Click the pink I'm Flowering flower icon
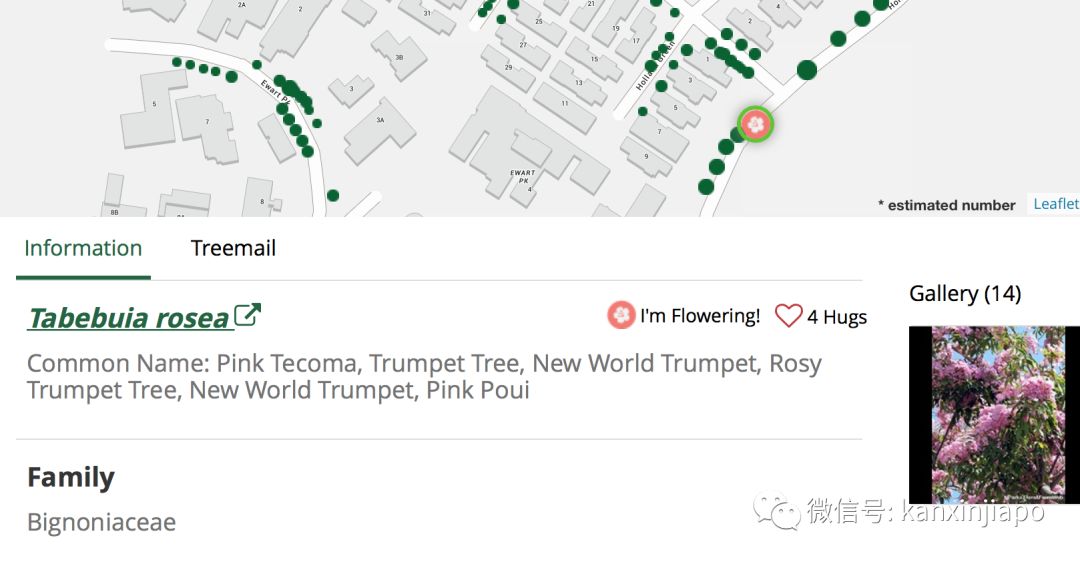This screenshot has width=1080, height=562. coord(621,316)
